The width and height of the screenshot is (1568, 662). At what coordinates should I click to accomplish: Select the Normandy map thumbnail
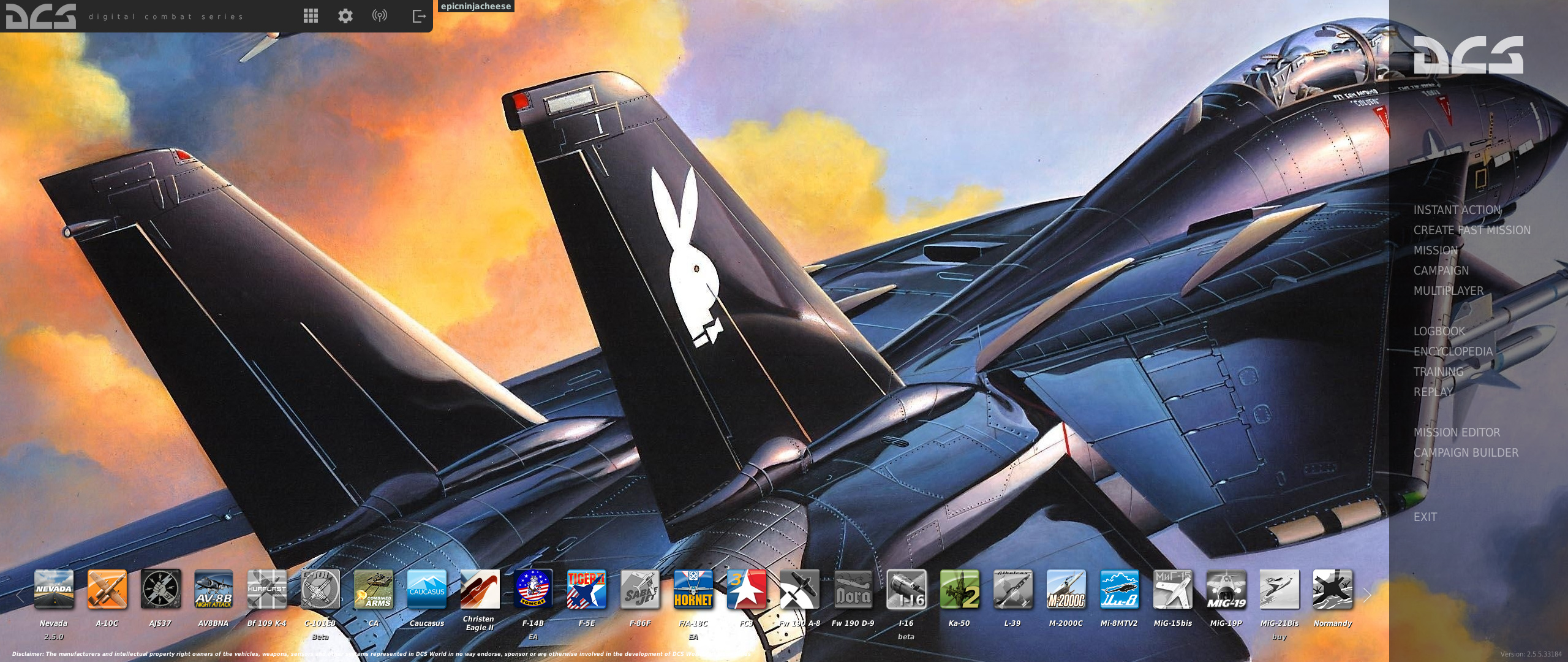tap(1332, 589)
